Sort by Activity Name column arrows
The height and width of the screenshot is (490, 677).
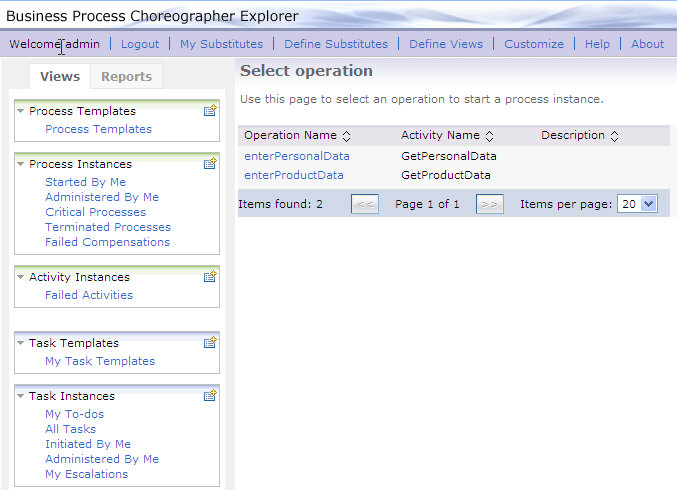[x=489, y=136]
